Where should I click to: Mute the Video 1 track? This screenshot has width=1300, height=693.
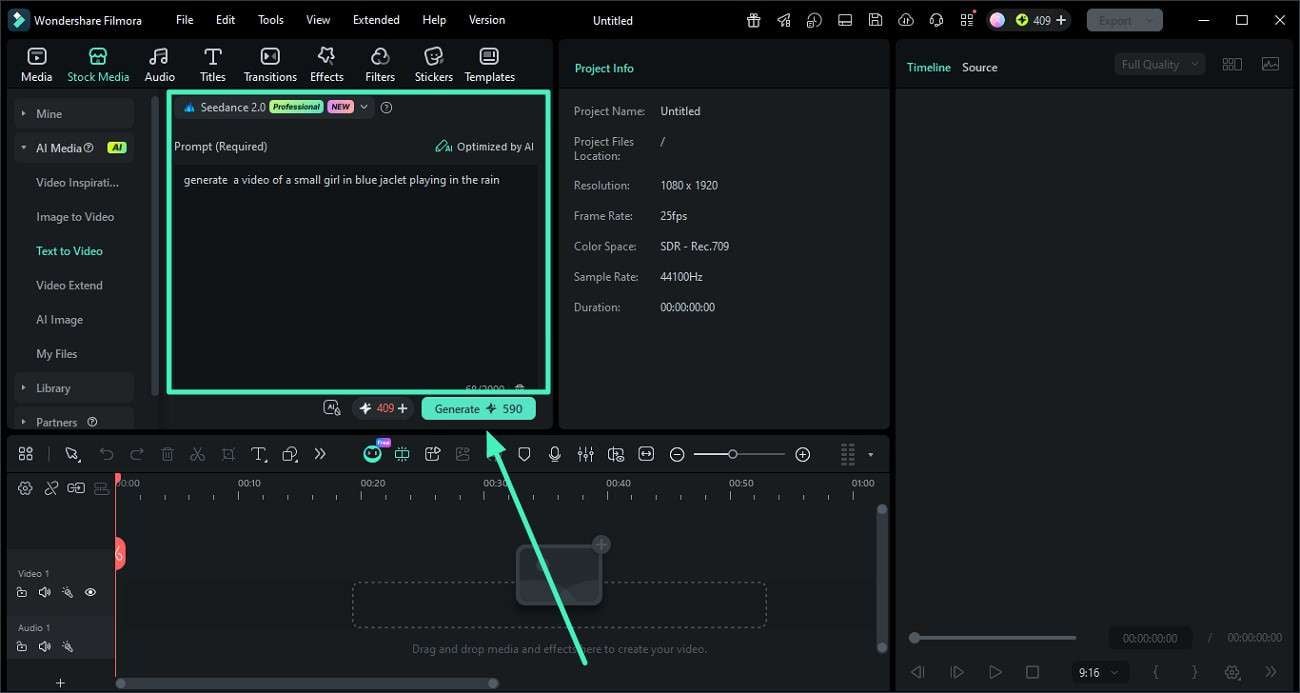point(44,592)
